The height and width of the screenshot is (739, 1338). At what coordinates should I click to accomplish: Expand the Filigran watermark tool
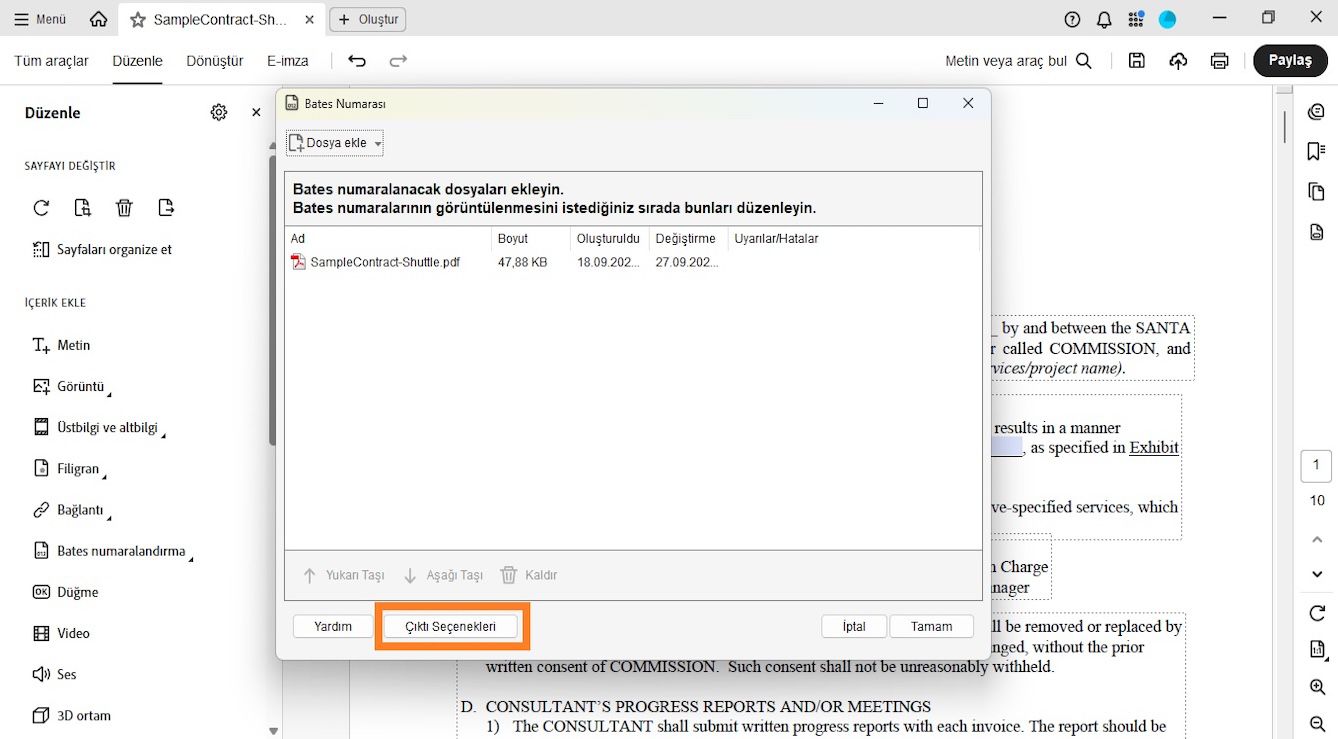(69, 468)
